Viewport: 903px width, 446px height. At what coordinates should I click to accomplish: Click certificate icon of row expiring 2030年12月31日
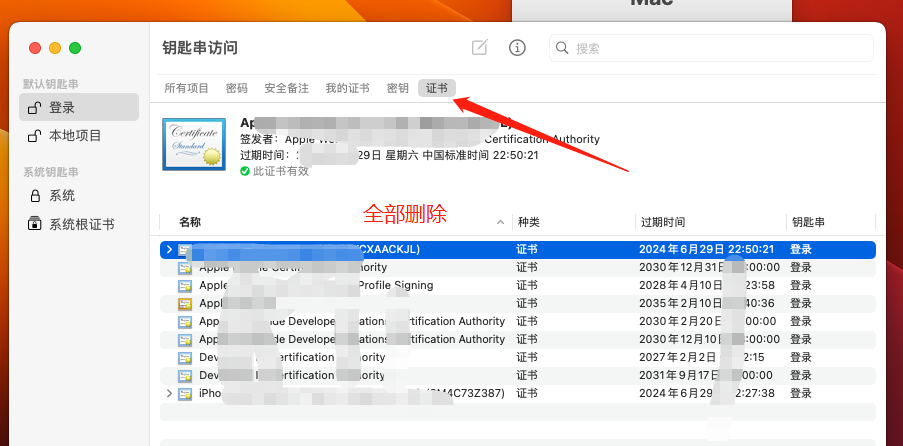[x=185, y=268]
